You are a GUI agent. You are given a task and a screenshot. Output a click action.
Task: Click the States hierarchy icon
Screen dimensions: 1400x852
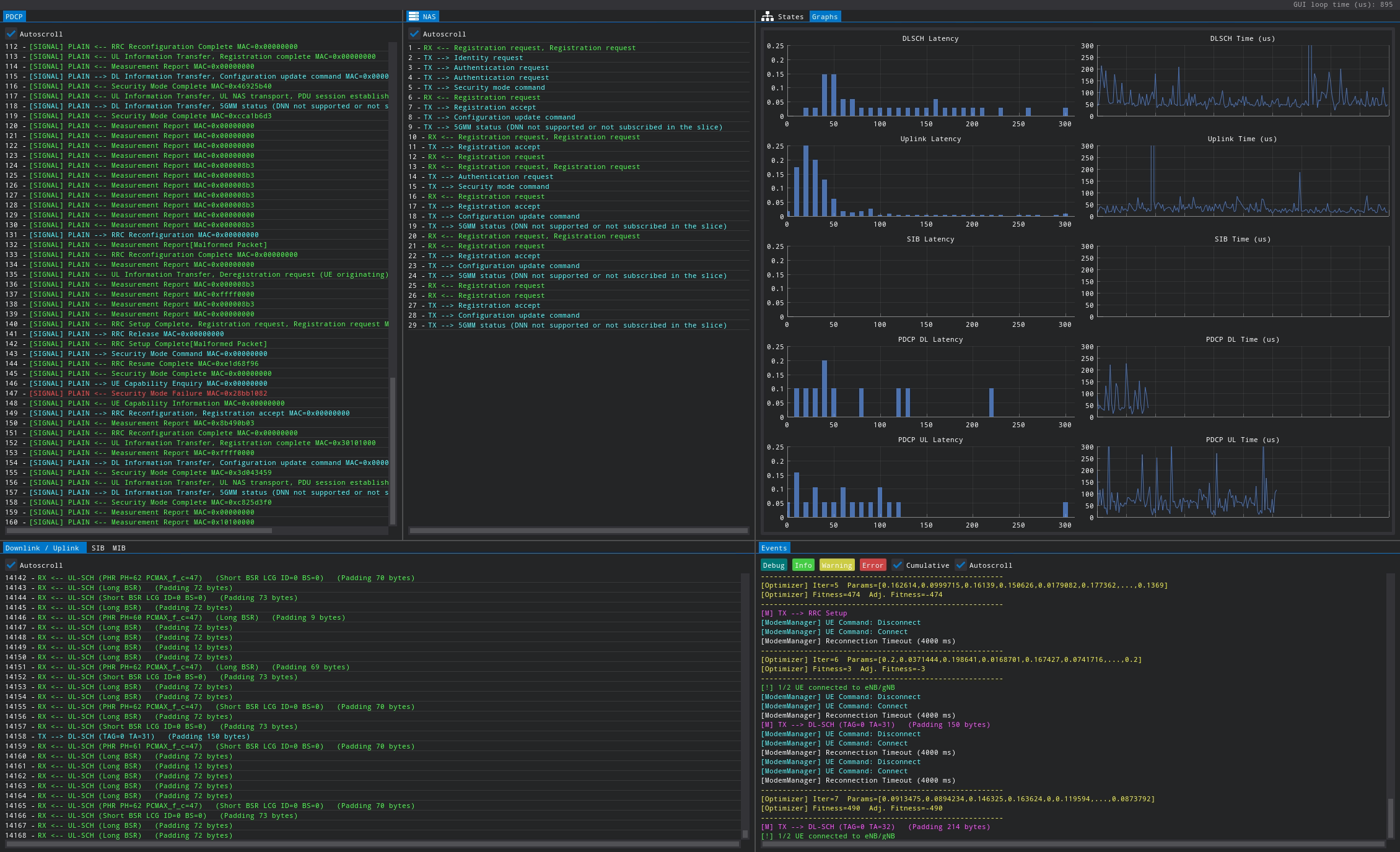(768, 17)
